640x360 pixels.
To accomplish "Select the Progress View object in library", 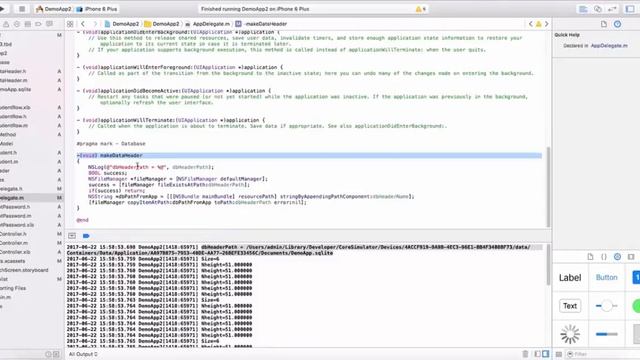I will tap(607, 334).
